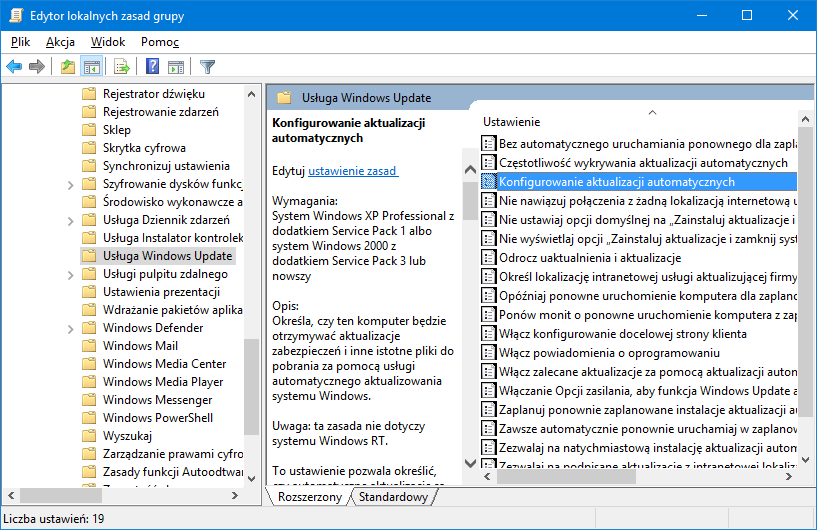This screenshot has height=530, width=817.
Task: Click the Forward arrow toolbar icon
Action: pyautogui.click(x=36, y=66)
